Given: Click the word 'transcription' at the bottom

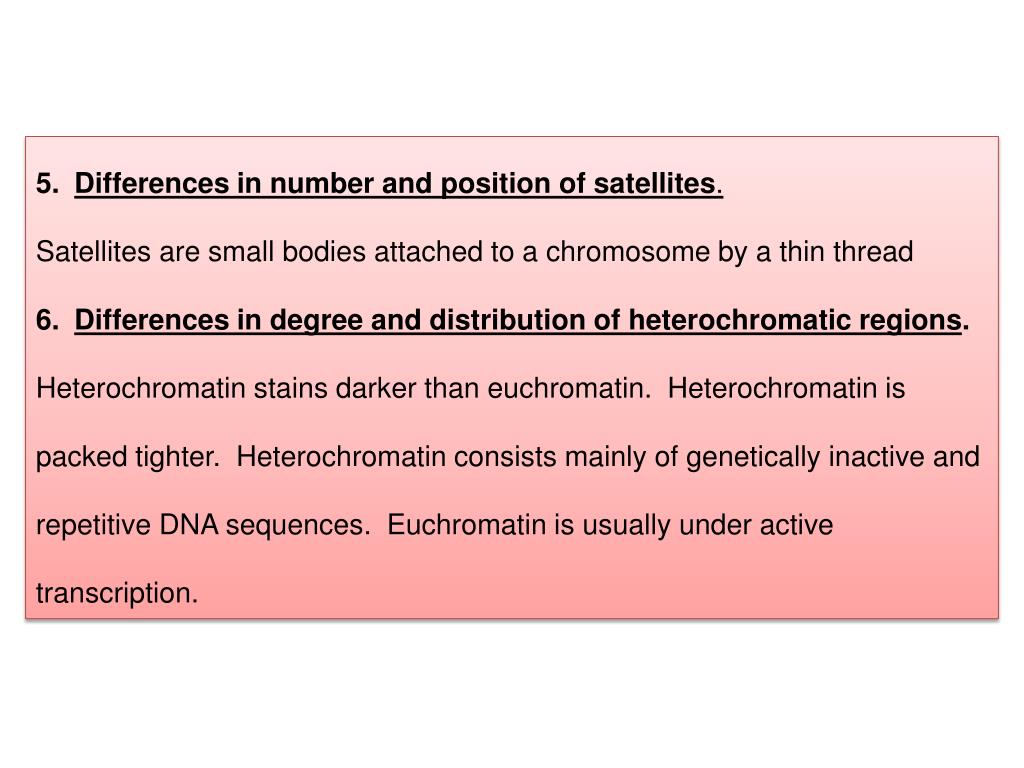Looking at the screenshot, I should pyautogui.click(x=114, y=594).
